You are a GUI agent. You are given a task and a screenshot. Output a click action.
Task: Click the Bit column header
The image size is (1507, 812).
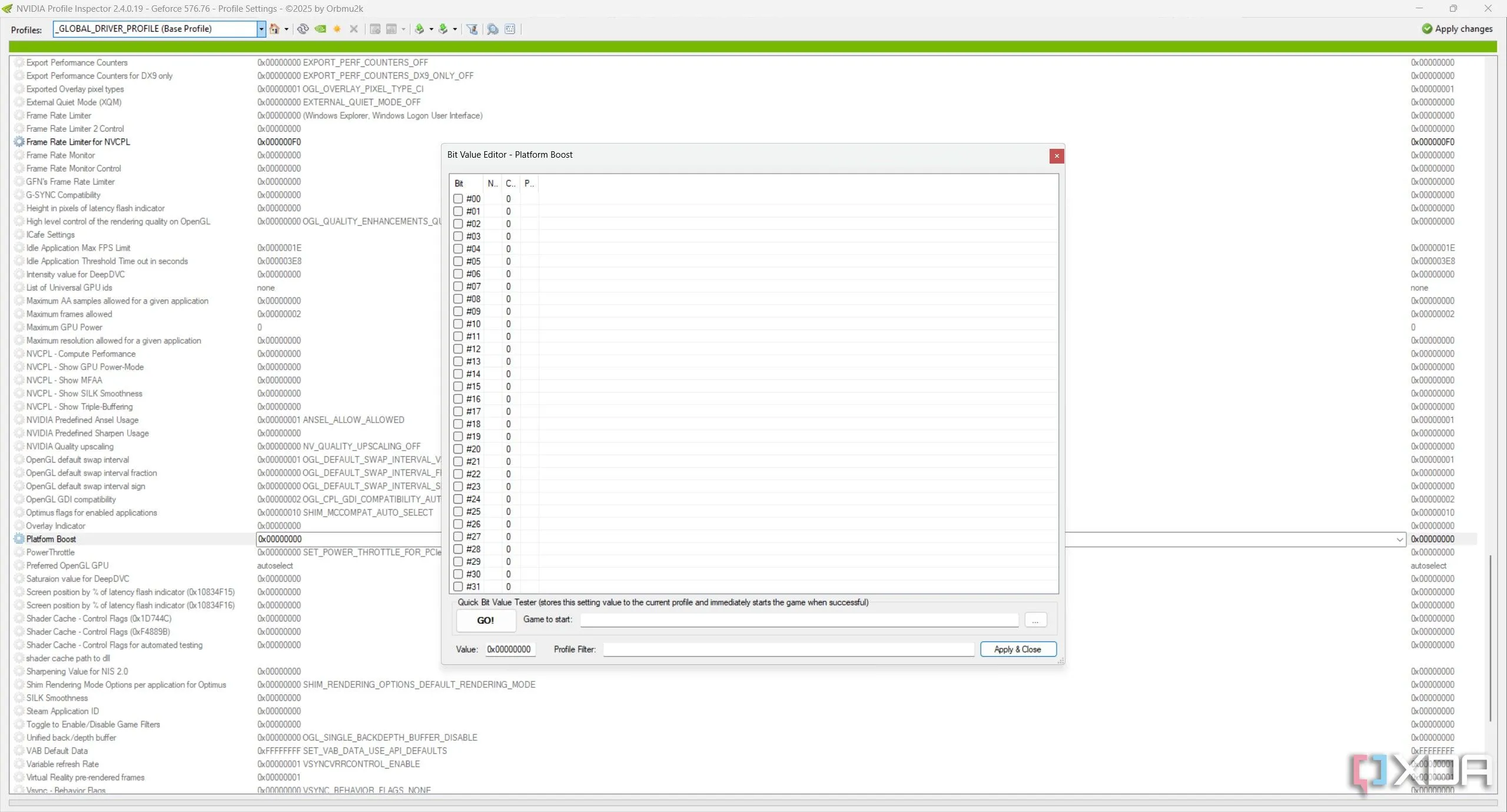point(467,184)
